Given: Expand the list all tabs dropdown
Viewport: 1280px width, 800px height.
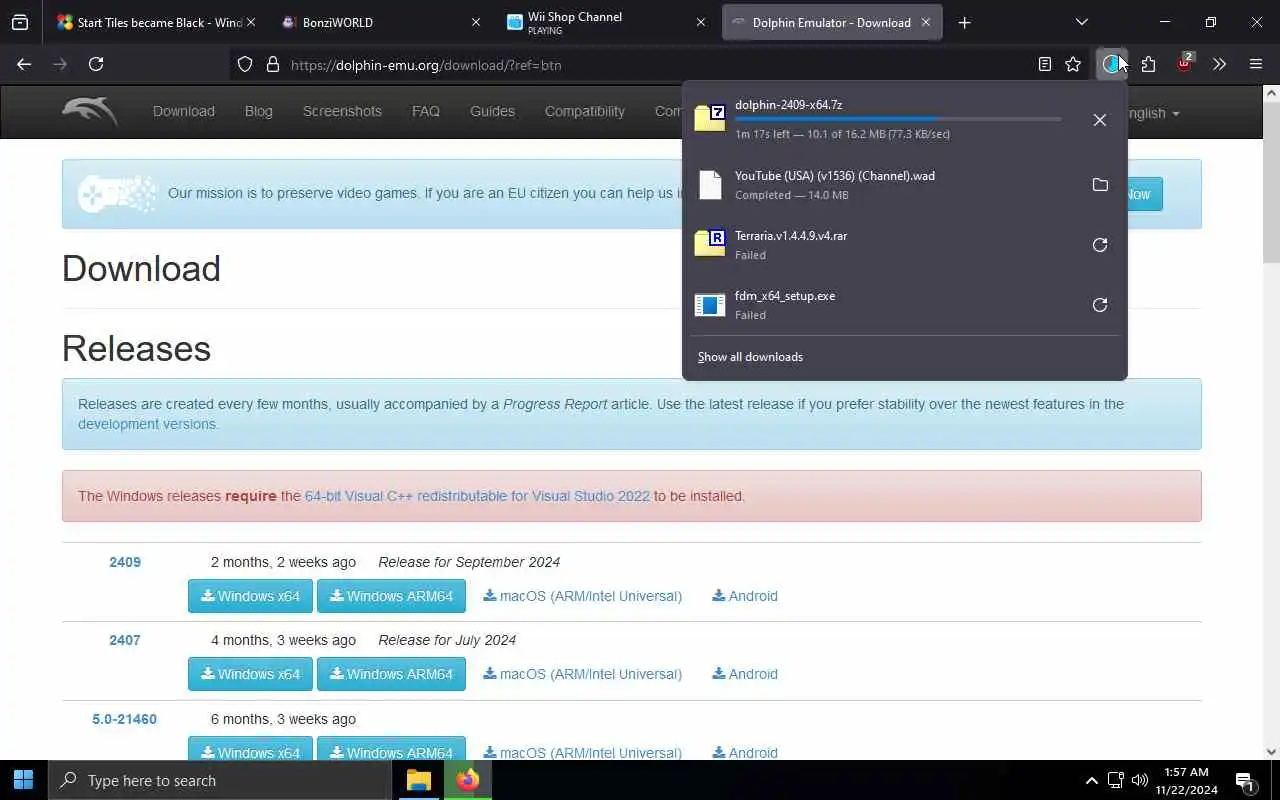Looking at the screenshot, I should point(1081,22).
